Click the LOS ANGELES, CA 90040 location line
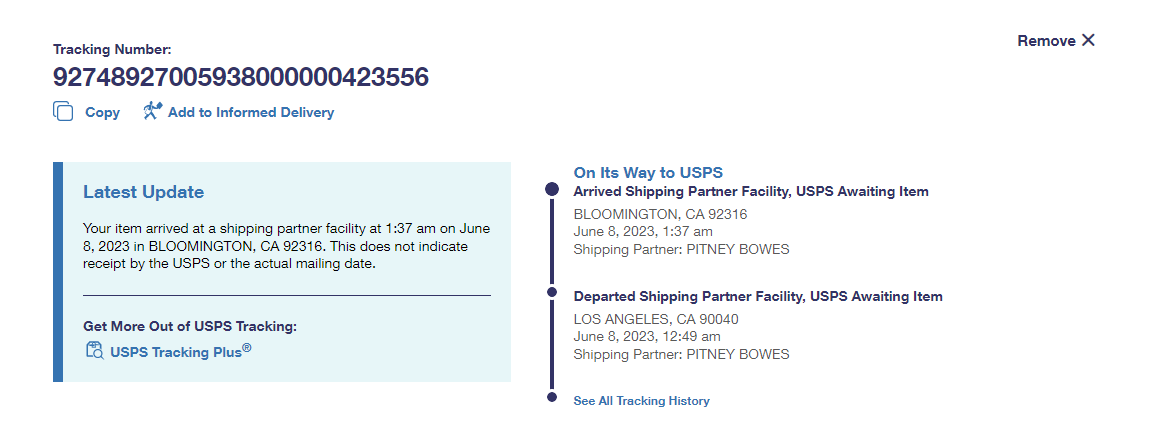 655,319
